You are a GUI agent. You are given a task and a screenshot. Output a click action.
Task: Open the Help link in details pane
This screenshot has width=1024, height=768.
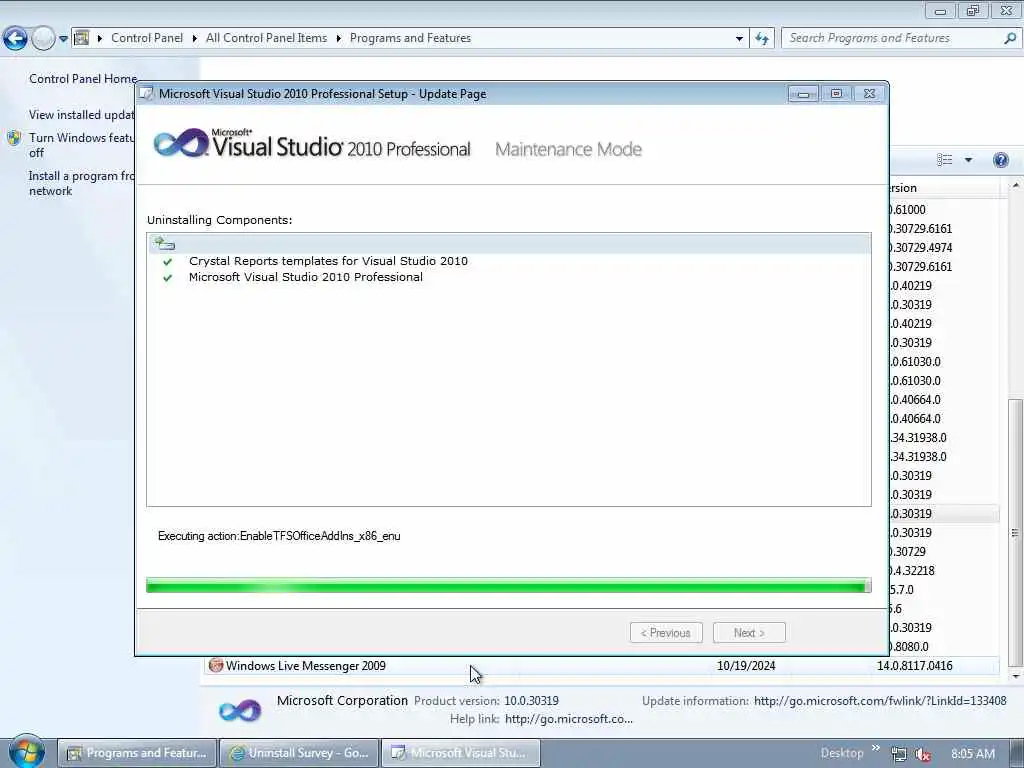tap(568, 719)
